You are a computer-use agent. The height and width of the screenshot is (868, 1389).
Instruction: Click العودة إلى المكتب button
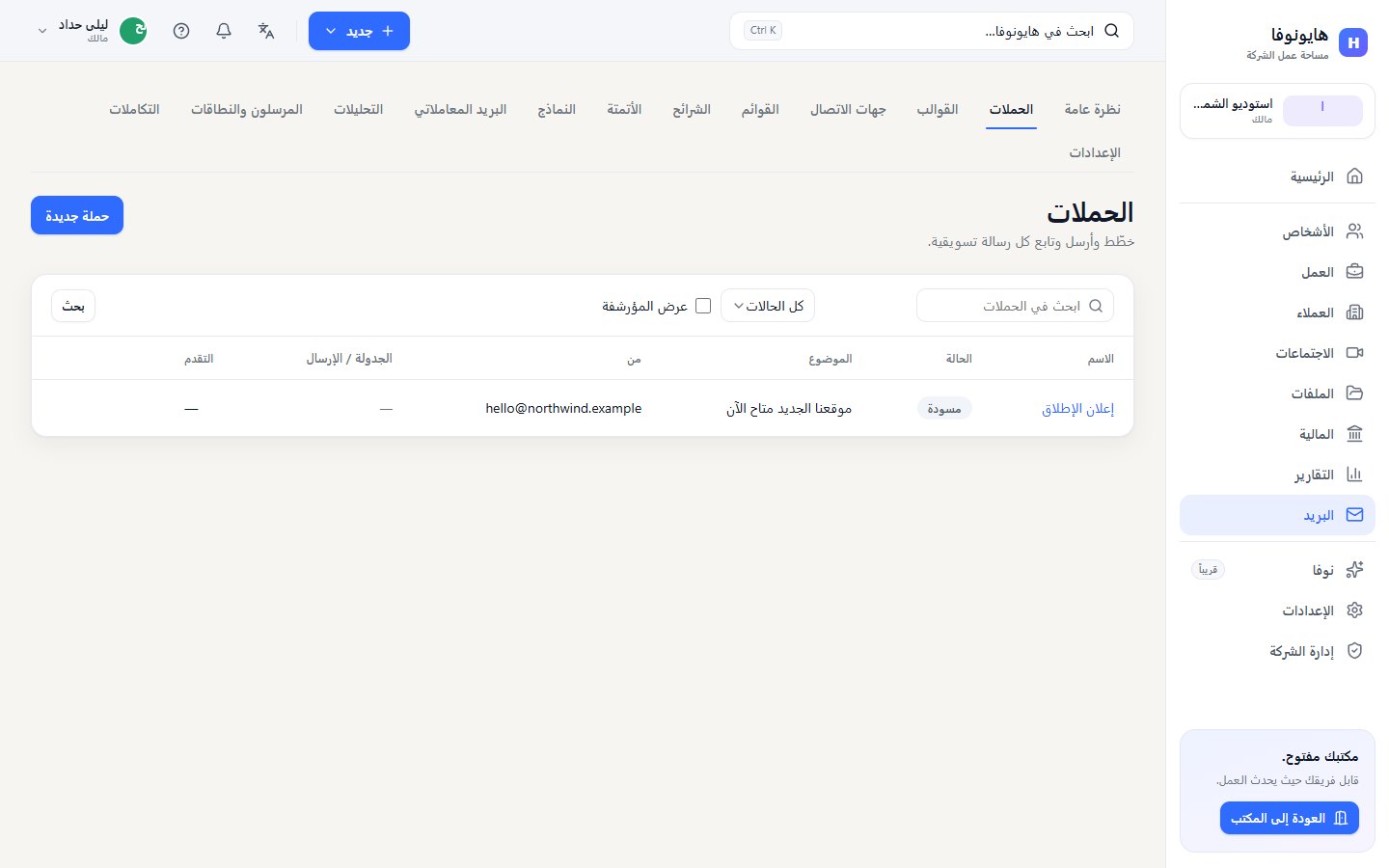[x=1290, y=818]
